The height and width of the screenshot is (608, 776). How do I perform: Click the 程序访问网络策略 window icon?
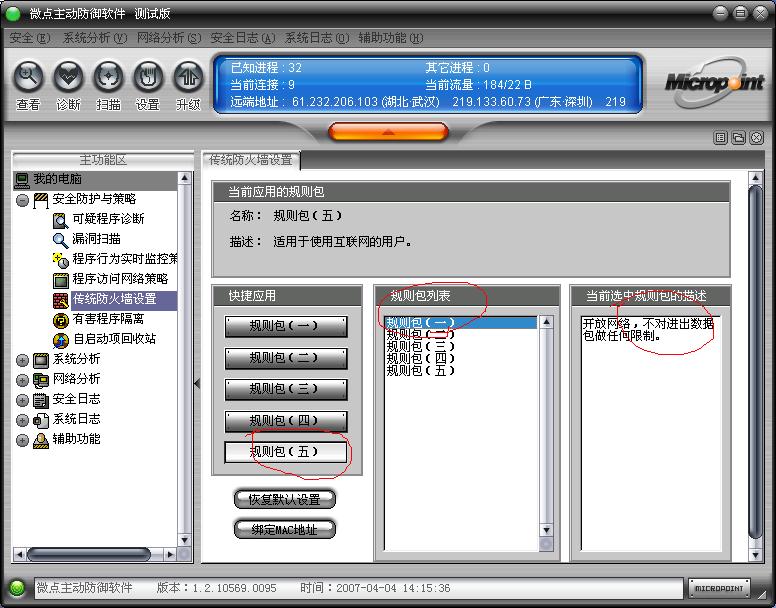(60, 280)
